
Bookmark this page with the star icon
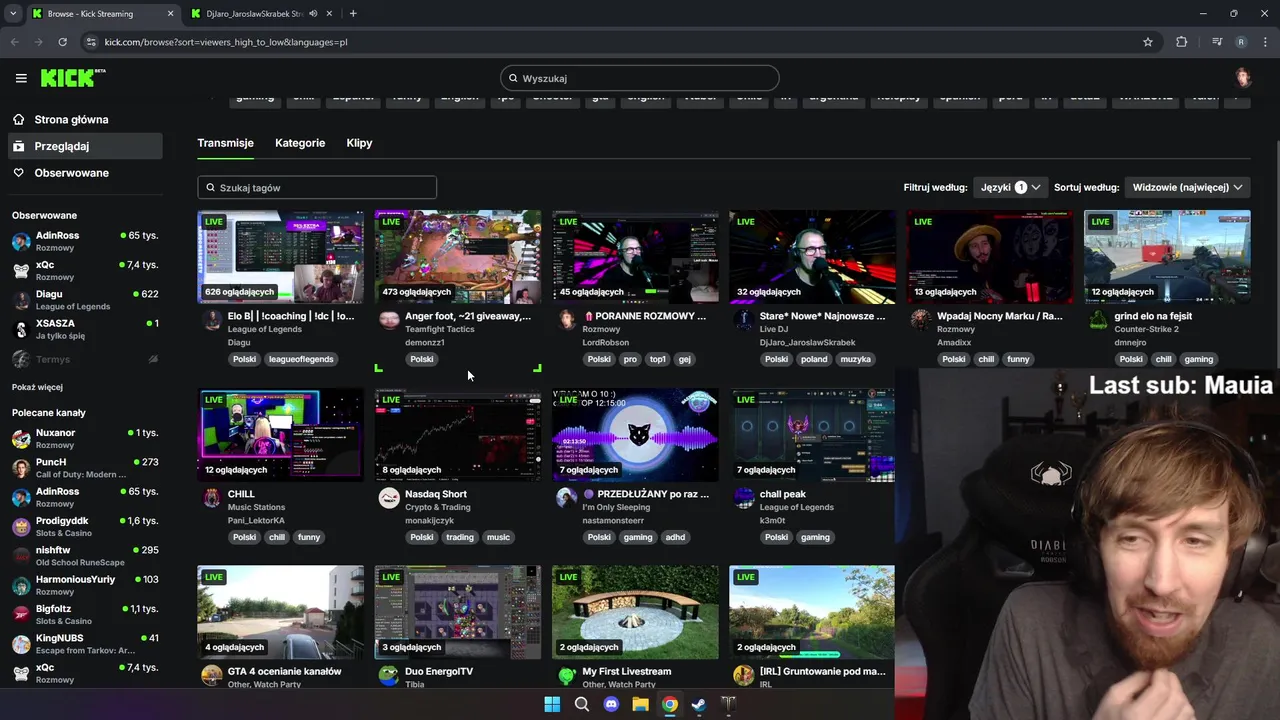click(x=1148, y=42)
